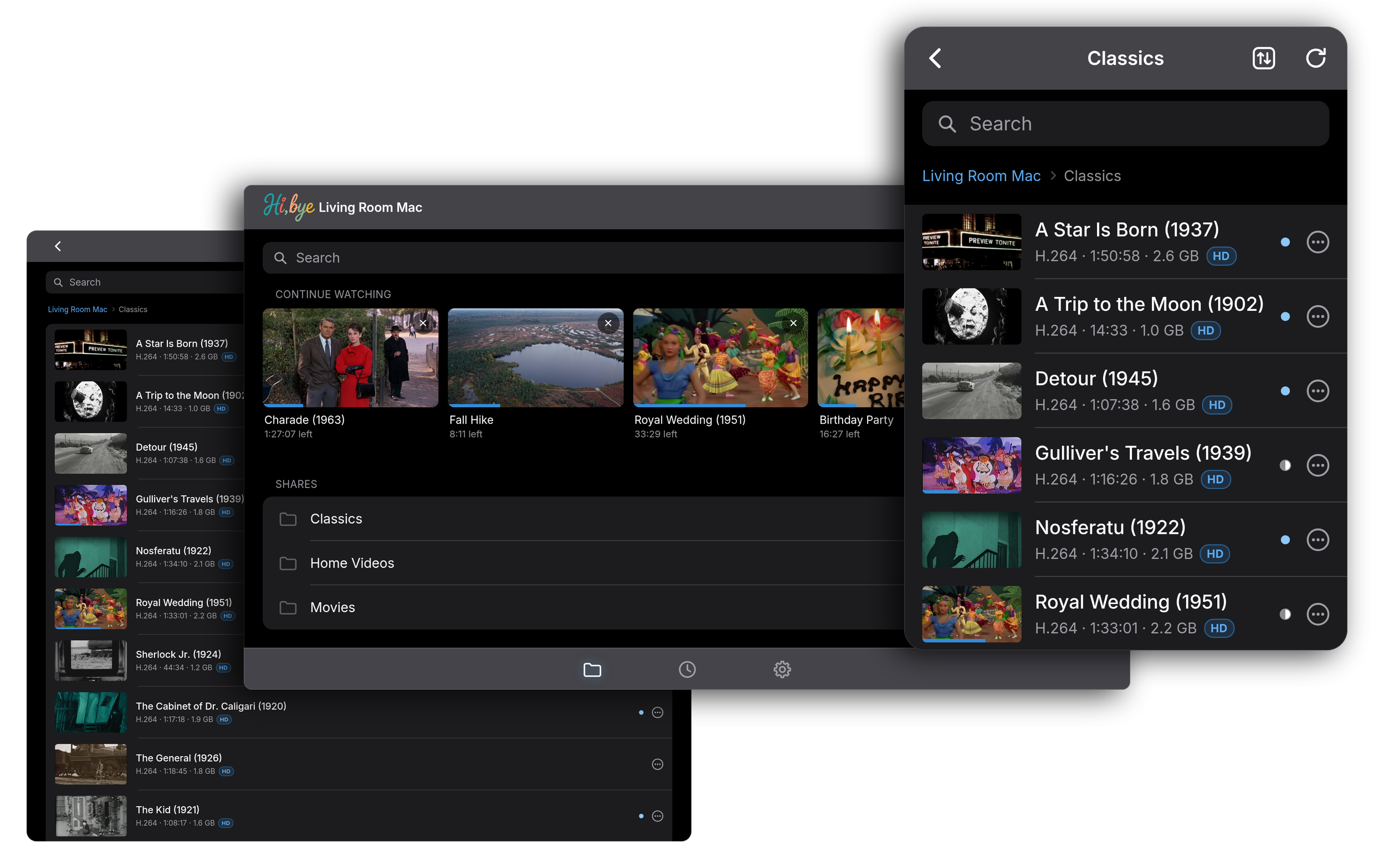Go back in the phone Classics window

point(935,58)
